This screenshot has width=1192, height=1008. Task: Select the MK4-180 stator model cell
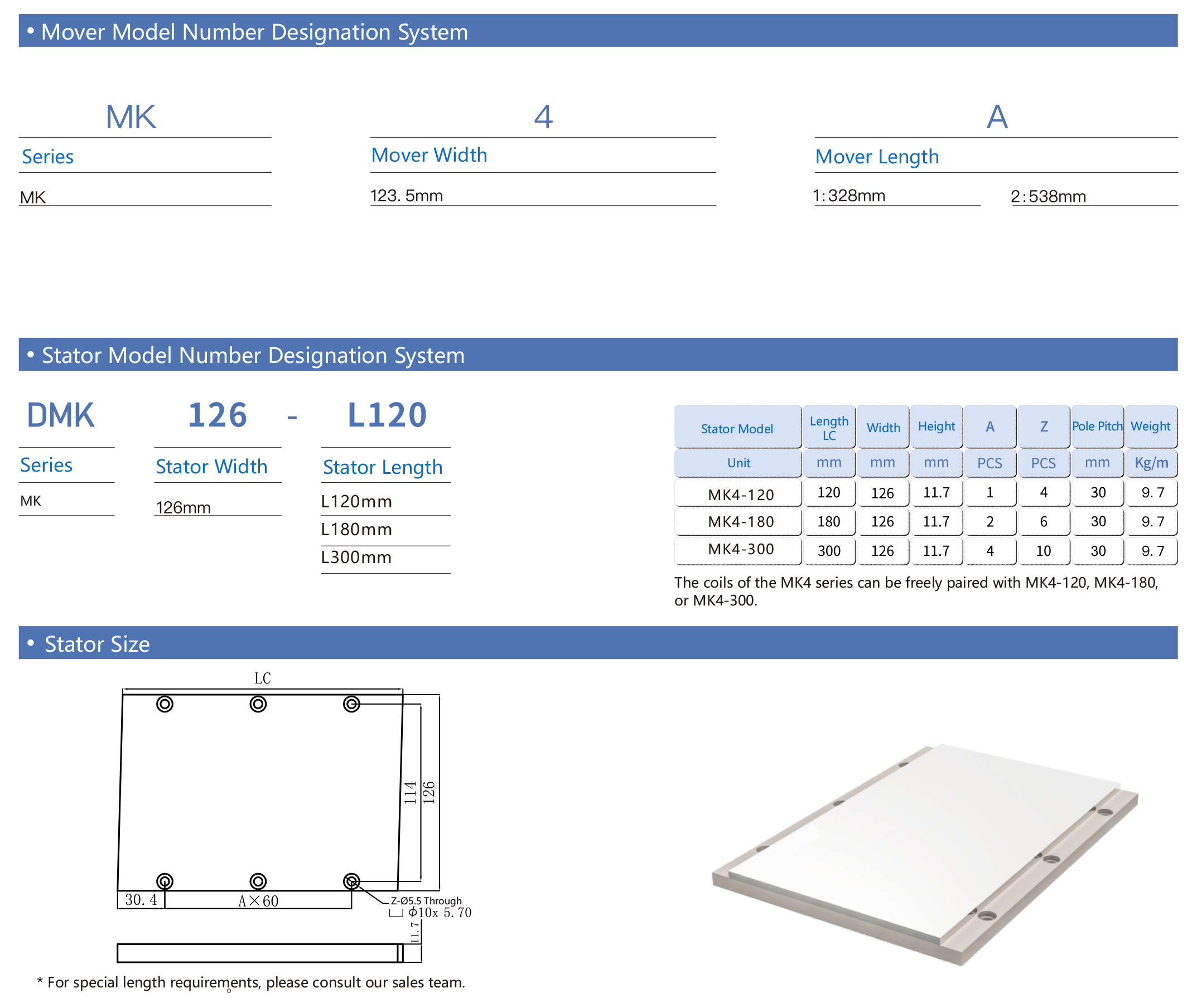click(740, 522)
